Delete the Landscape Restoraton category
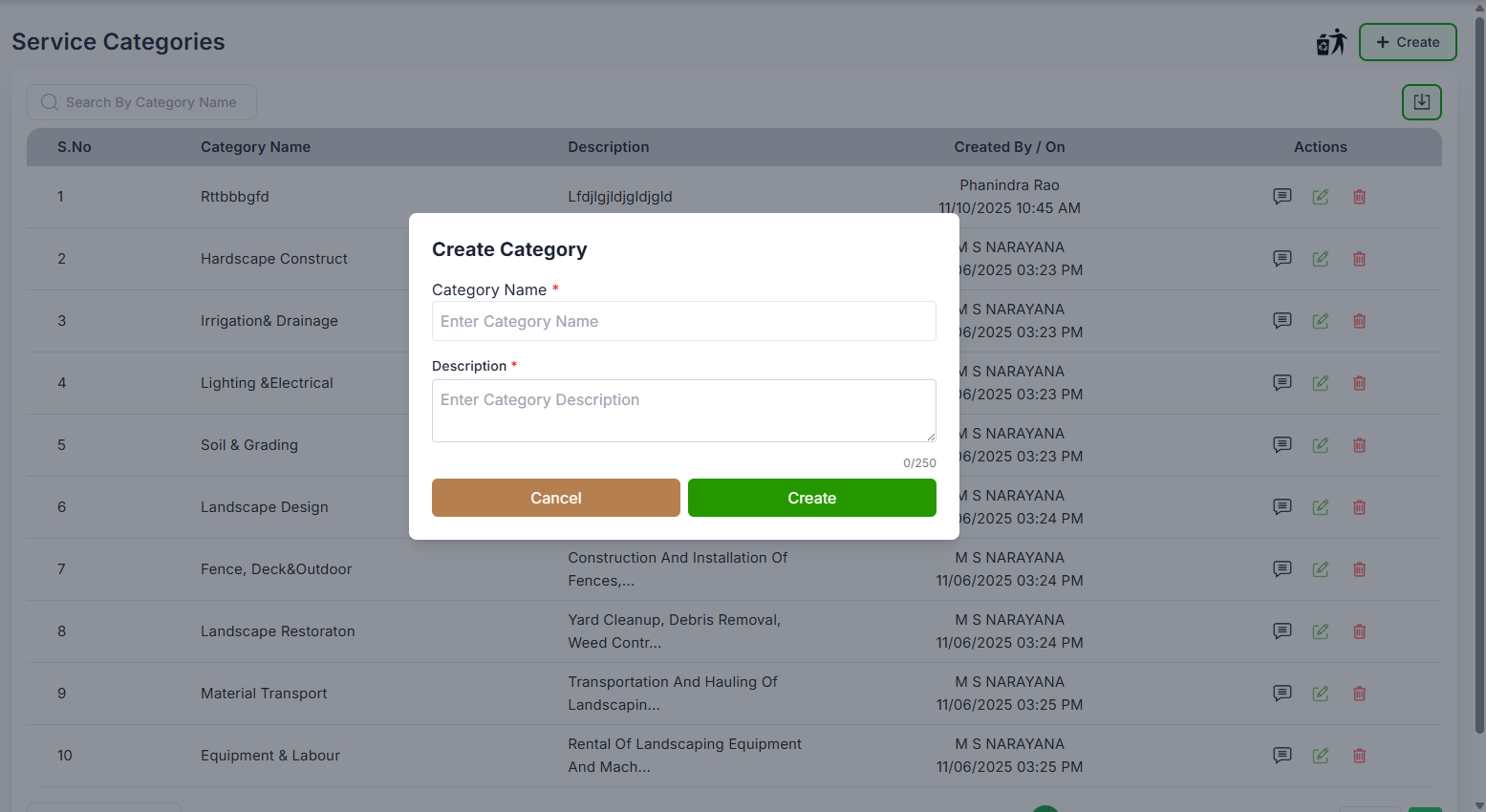The width and height of the screenshot is (1486, 812). (1359, 631)
